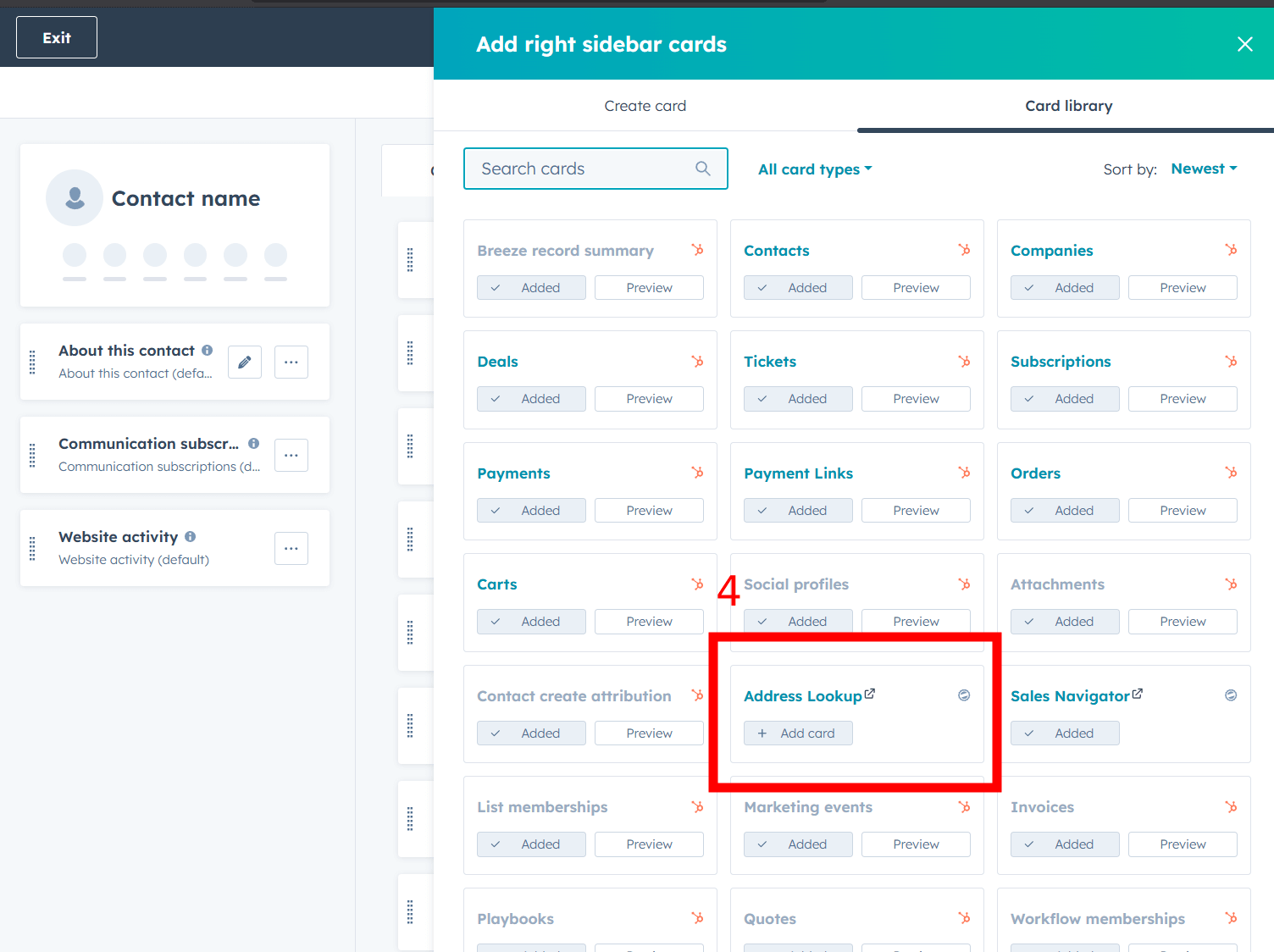Open the ellipsis options on Website activity card
Screen dimensions: 1274x952
click(x=291, y=548)
